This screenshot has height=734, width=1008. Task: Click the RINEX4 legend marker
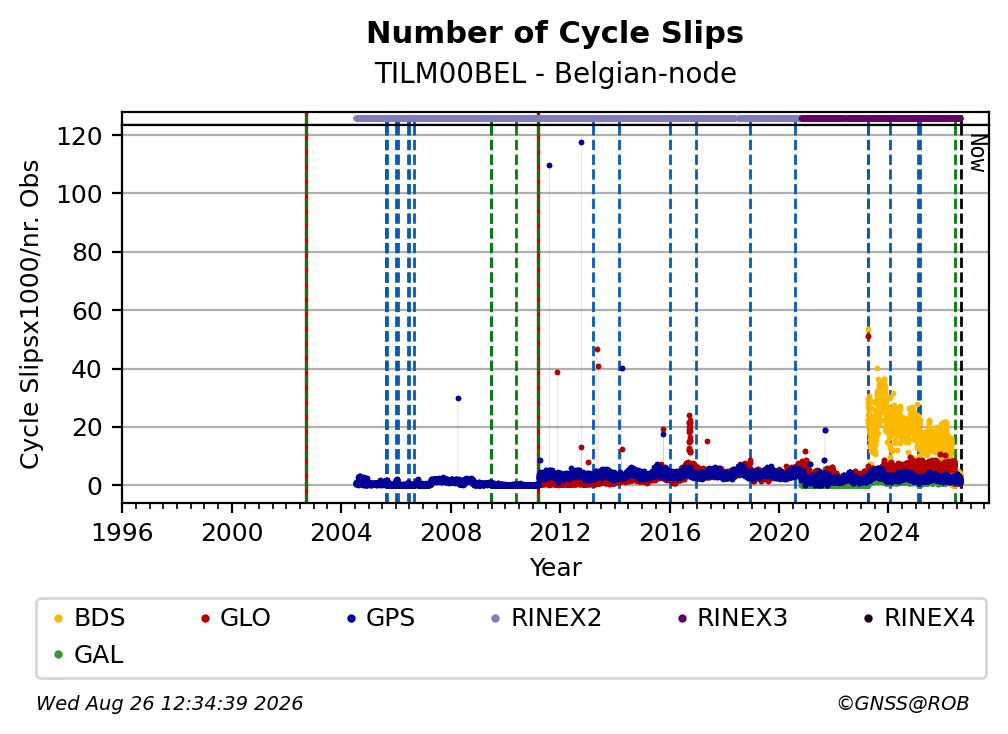click(868, 618)
